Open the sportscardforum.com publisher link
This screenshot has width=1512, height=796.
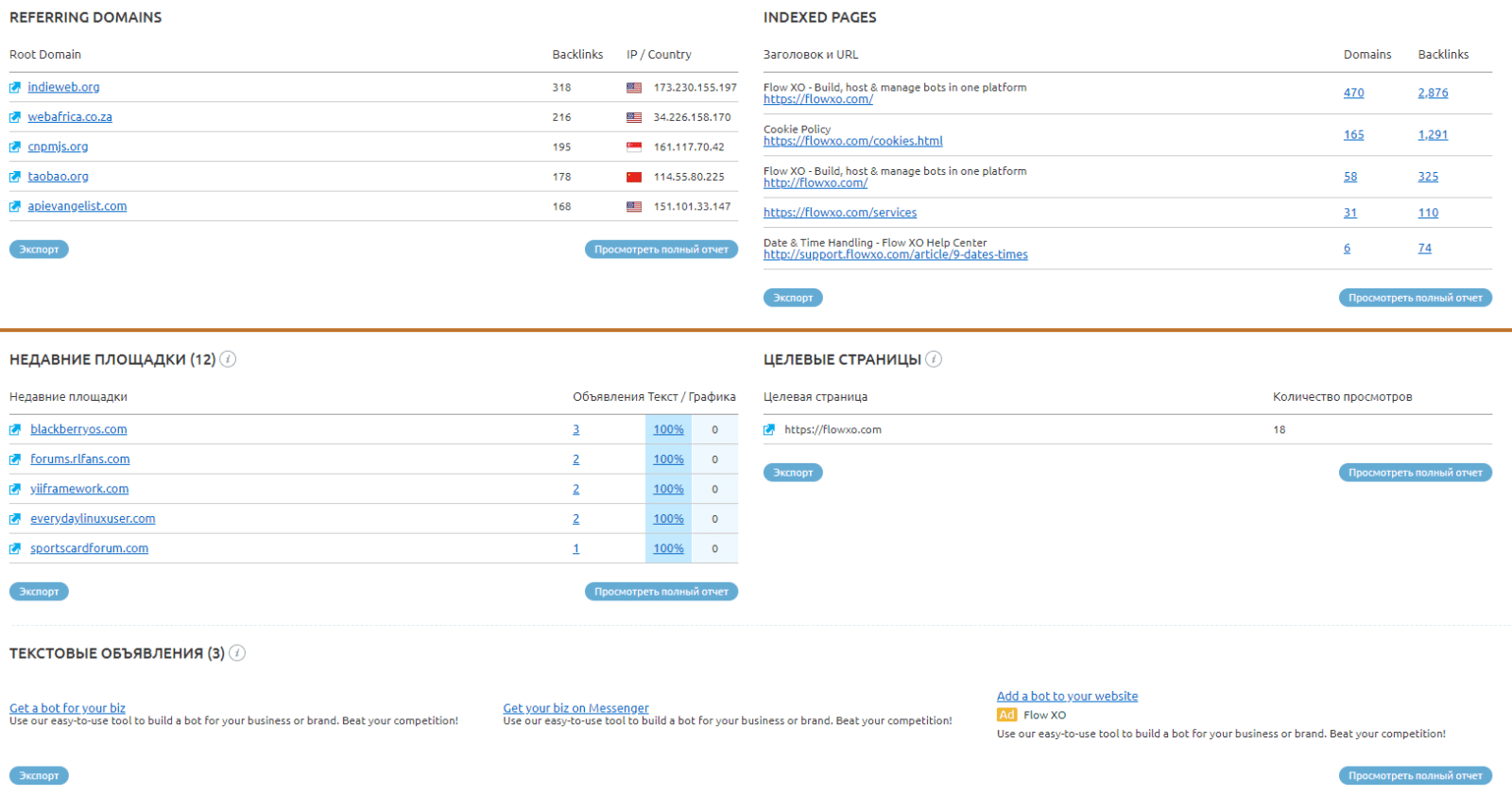coord(89,548)
